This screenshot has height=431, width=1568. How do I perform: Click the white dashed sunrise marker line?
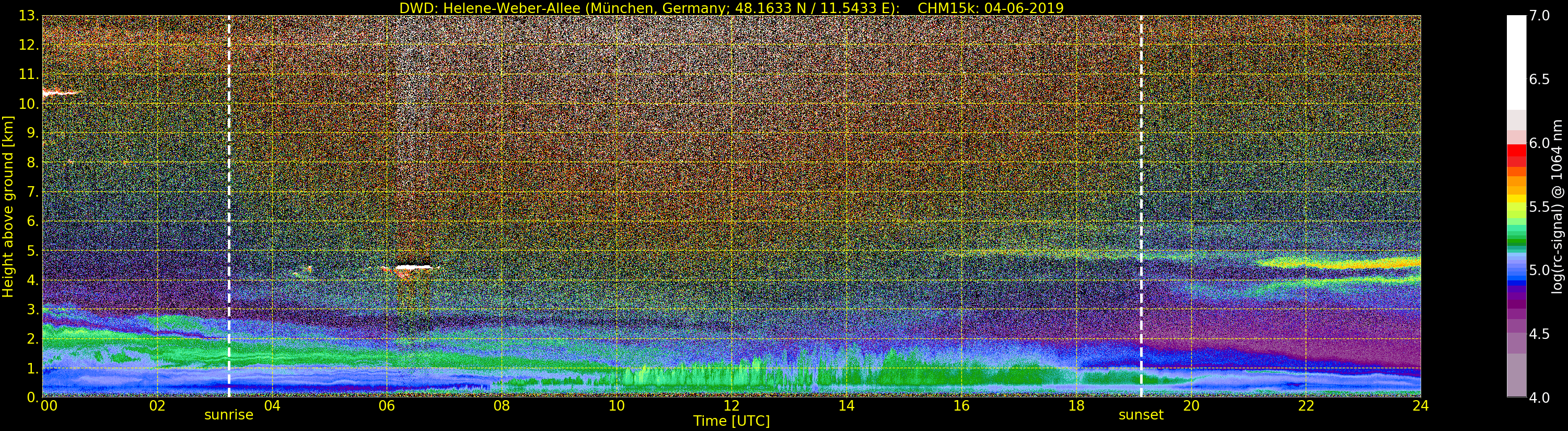[229, 207]
